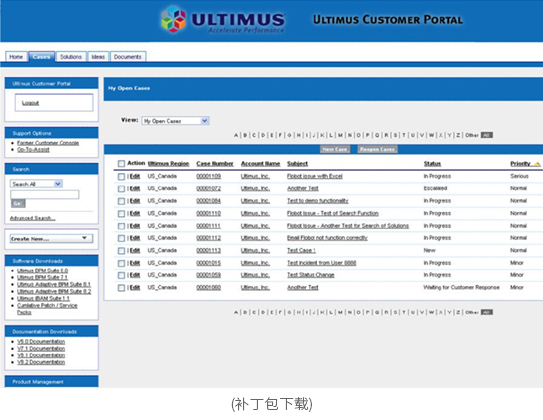
Task: Sort by Case Number column header
Action: tap(215, 164)
